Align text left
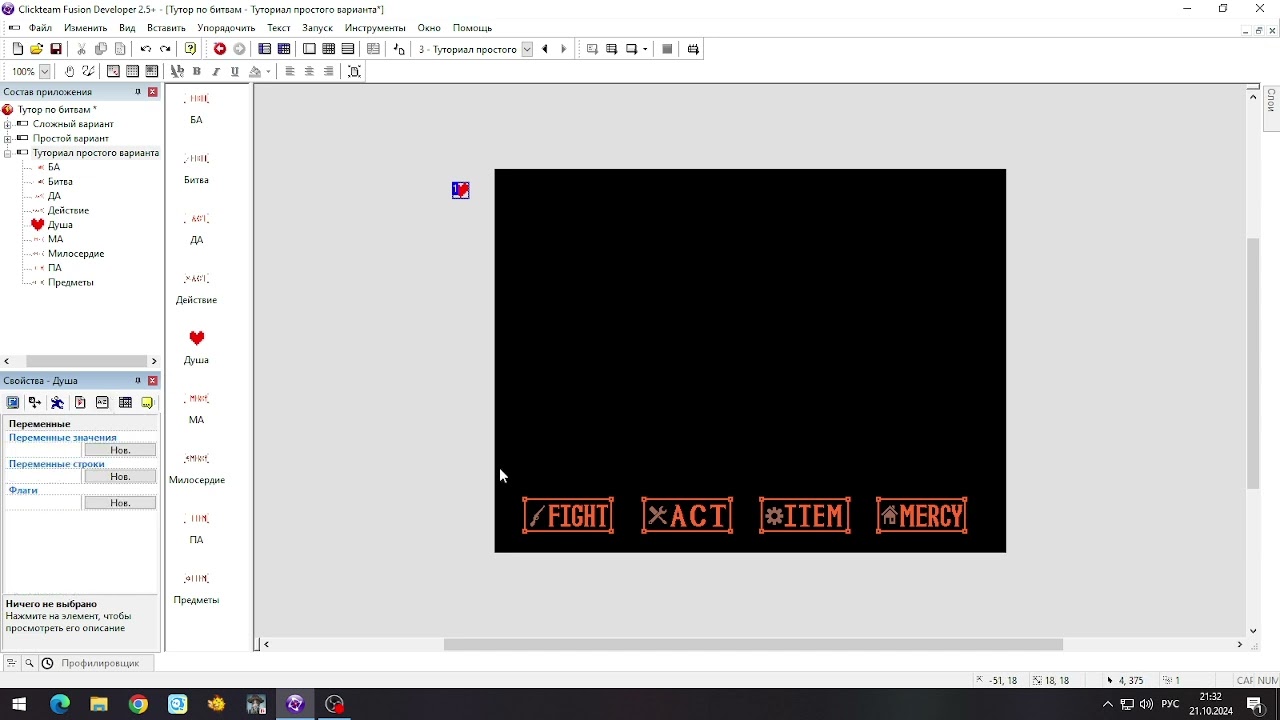Viewport: 1280px width, 720px height. tap(290, 71)
